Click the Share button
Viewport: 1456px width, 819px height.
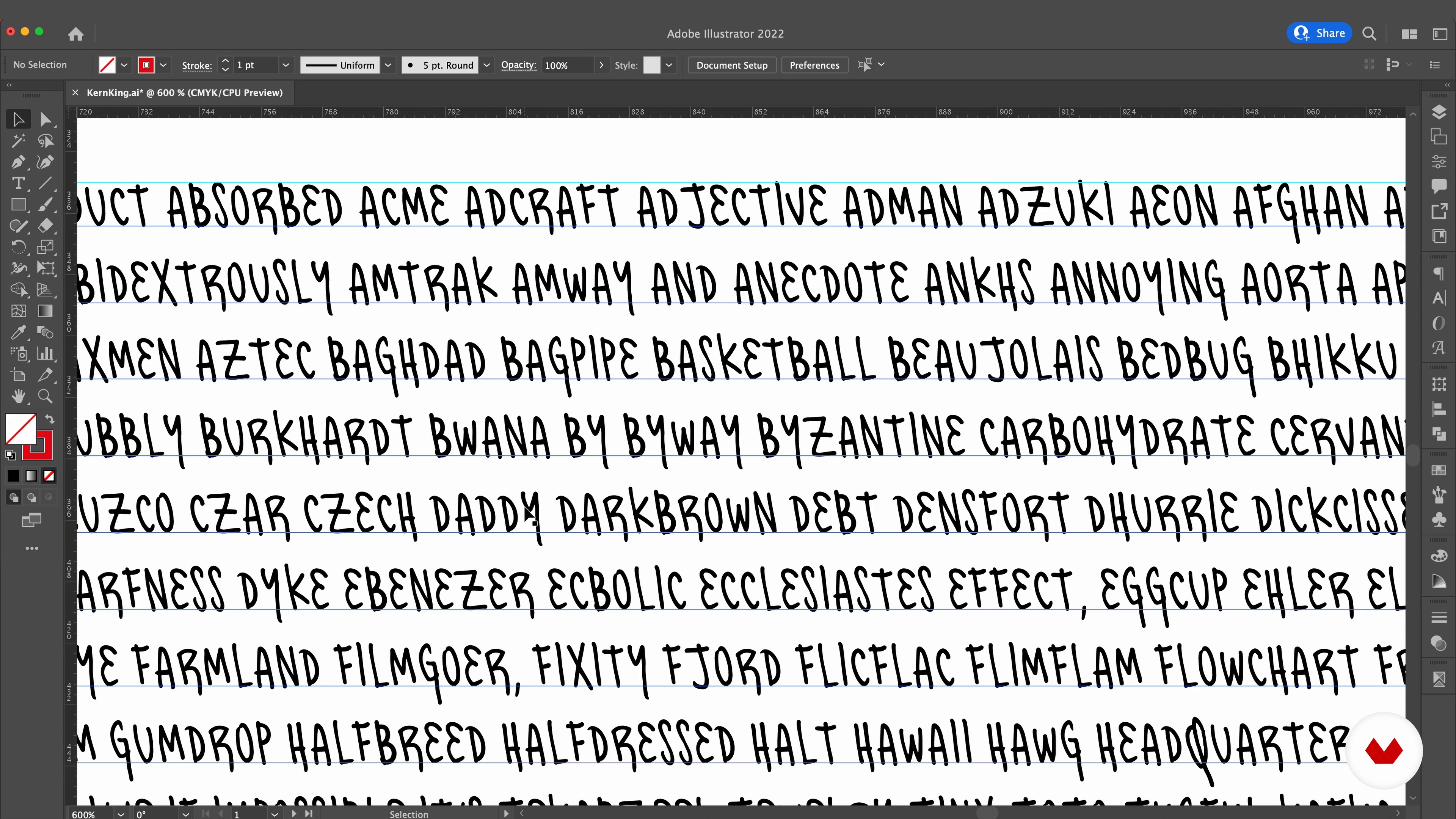(1319, 33)
